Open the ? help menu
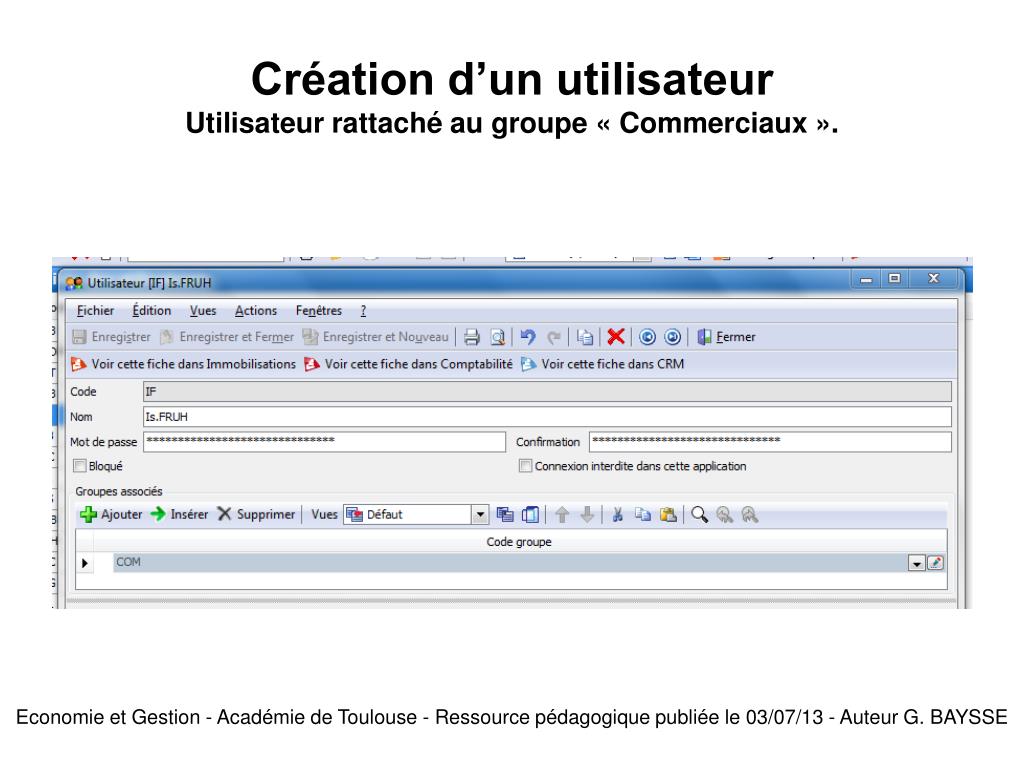This screenshot has width=1024, height=768. pyautogui.click(x=364, y=311)
